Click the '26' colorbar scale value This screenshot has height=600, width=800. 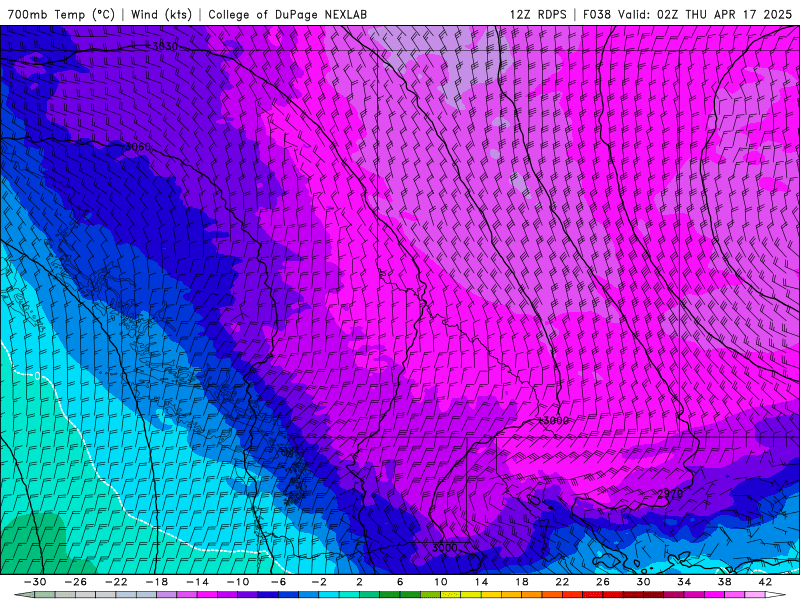pyautogui.click(x=603, y=582)
